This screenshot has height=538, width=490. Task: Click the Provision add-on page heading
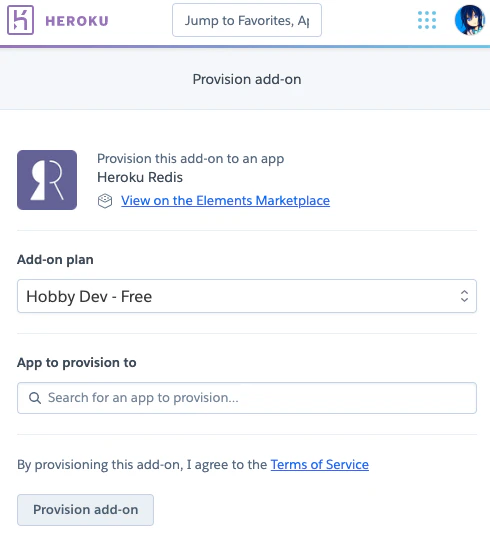247,79
